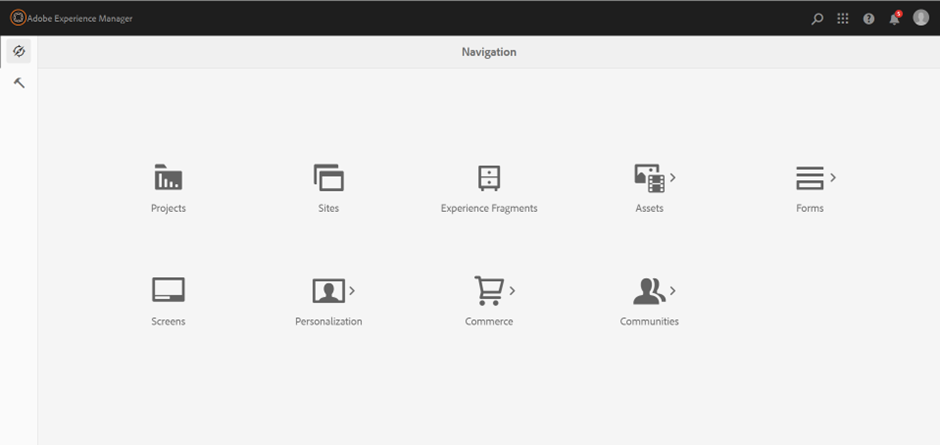
Task: Select the Tools hammer icon in sidebar
Action: [x=19, y=83]
